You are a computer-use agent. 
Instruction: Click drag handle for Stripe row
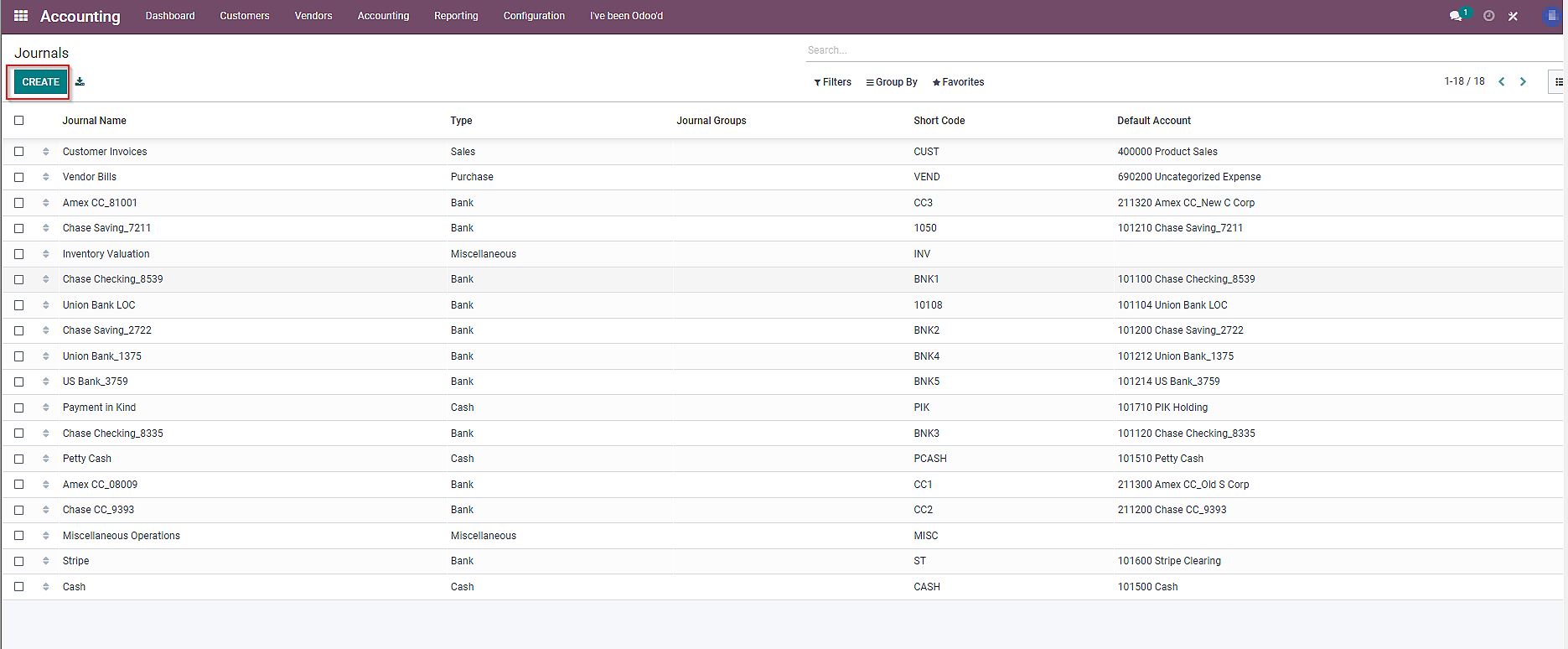point(46,561)
